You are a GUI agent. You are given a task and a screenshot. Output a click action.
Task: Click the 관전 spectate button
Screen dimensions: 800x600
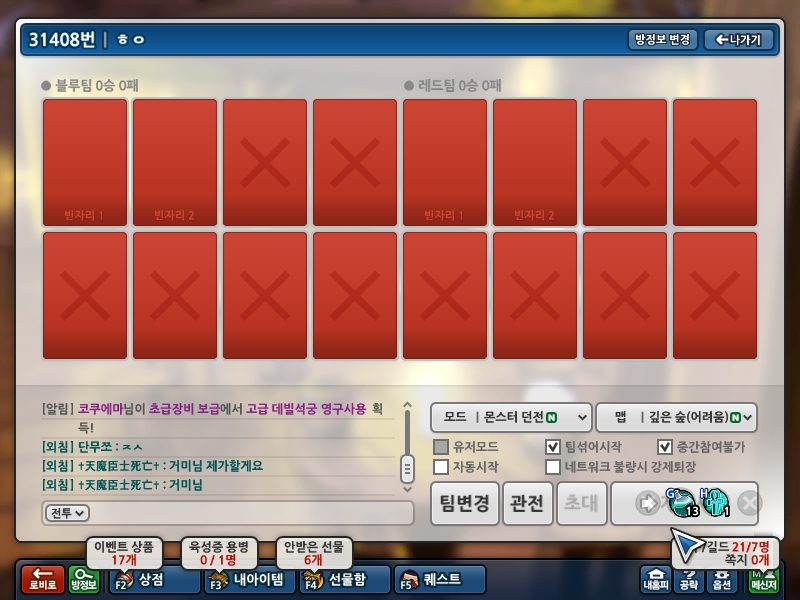click(528, 504)
